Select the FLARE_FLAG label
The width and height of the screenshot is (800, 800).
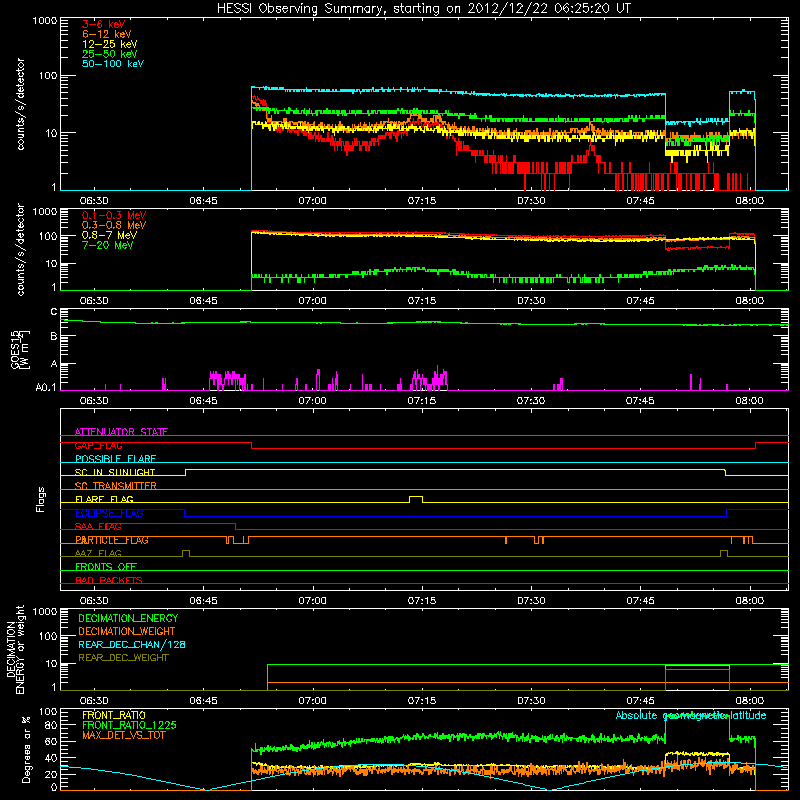click(x=104, y=499)
